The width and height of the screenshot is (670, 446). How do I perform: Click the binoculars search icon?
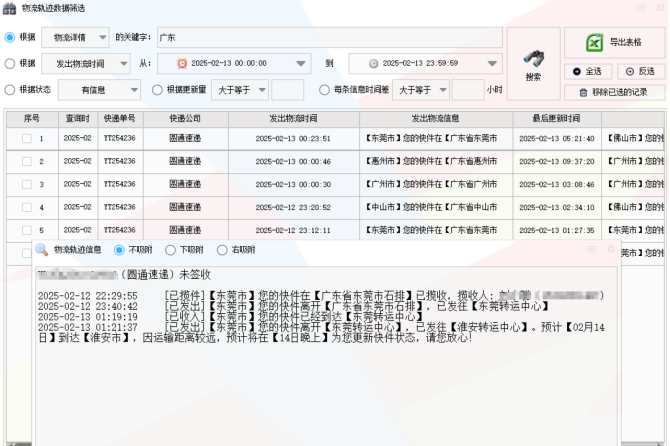534,59
